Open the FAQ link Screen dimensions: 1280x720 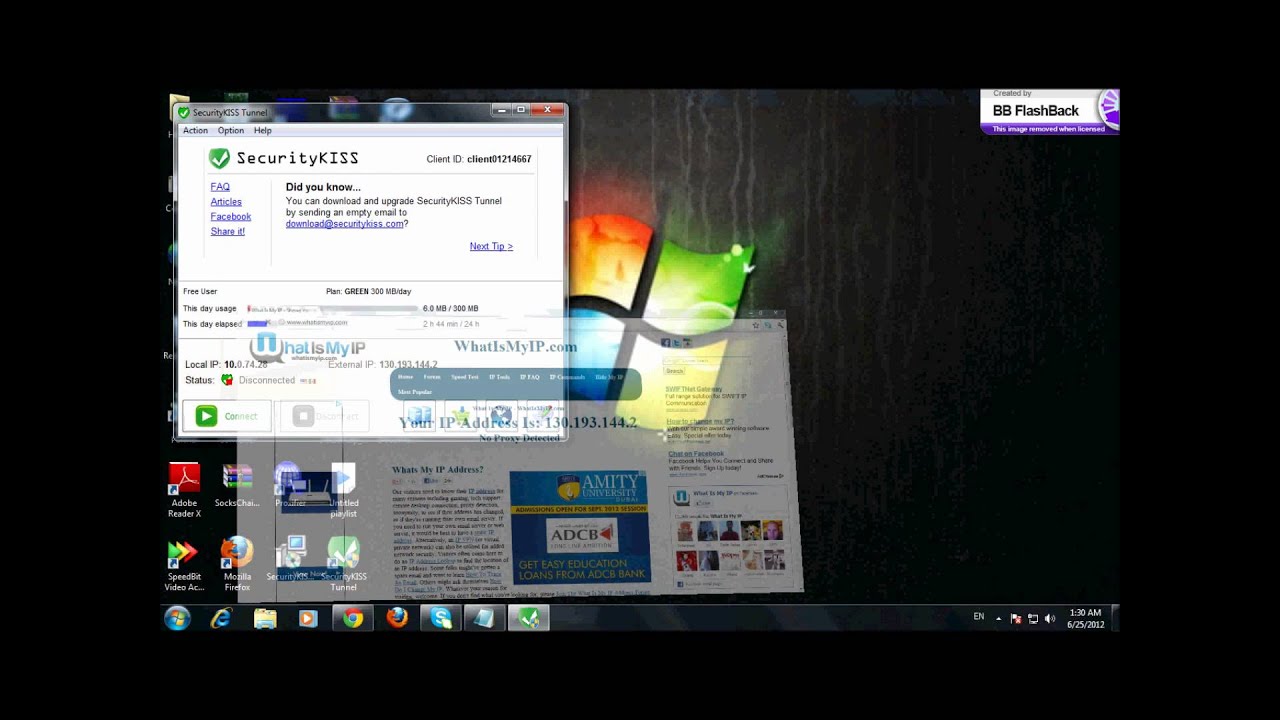coord(220,187)
